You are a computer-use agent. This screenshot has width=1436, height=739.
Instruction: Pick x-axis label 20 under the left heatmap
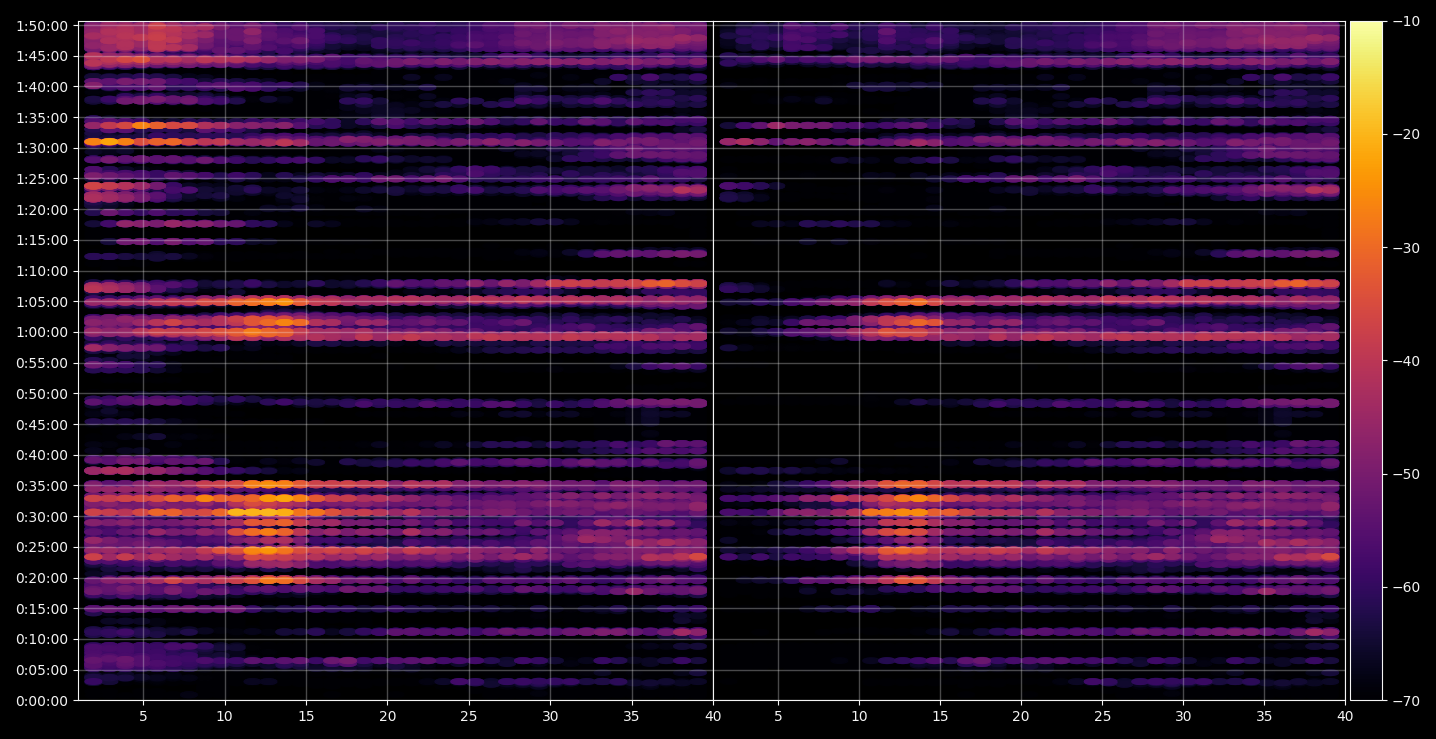pyautogui.click(x=387, y=716)
